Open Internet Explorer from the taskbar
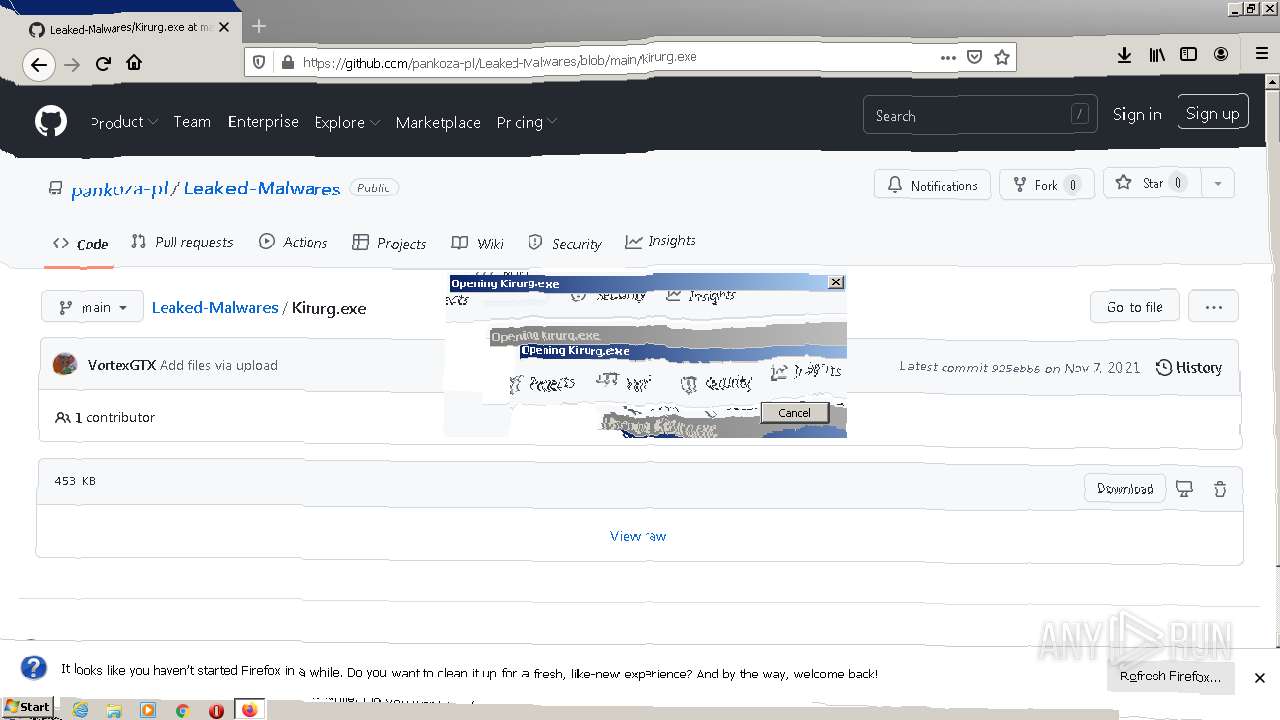Screen dimensions: 1280x720 tap(81, 710)
